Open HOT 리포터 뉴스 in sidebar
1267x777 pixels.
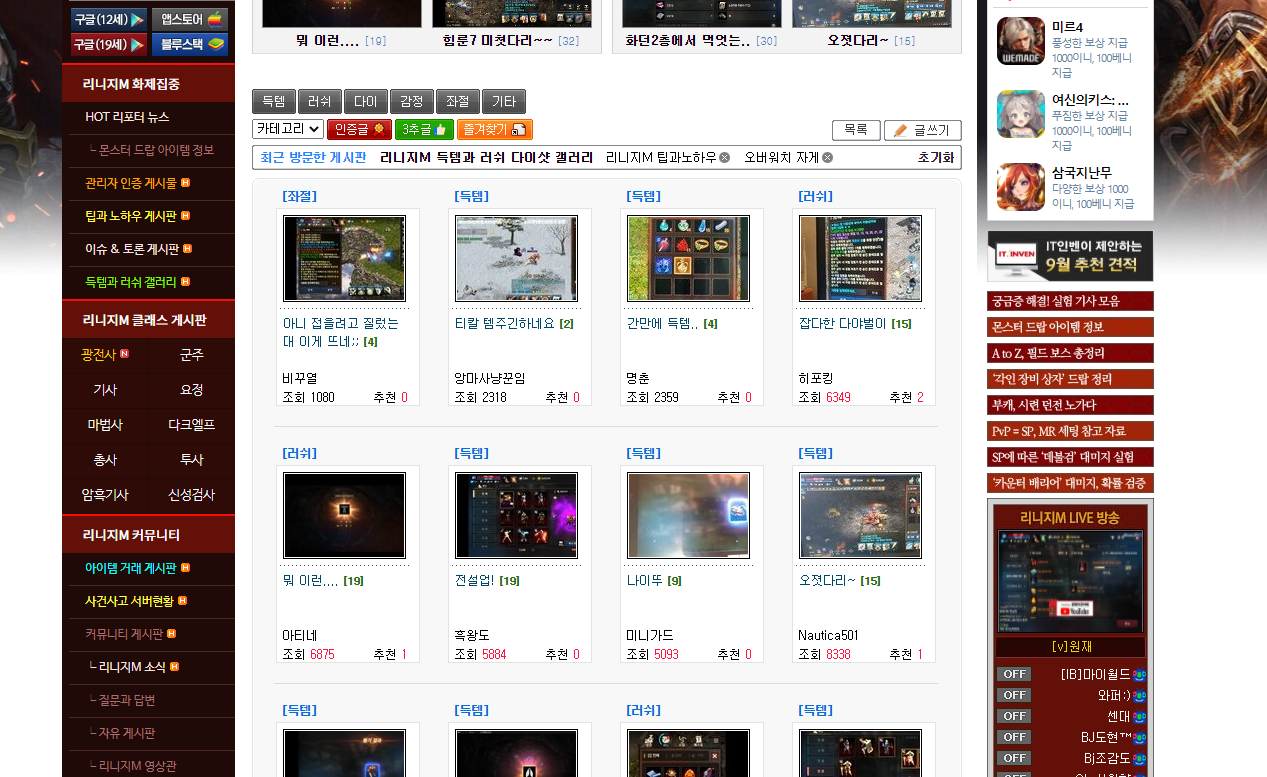coord(127,117)
